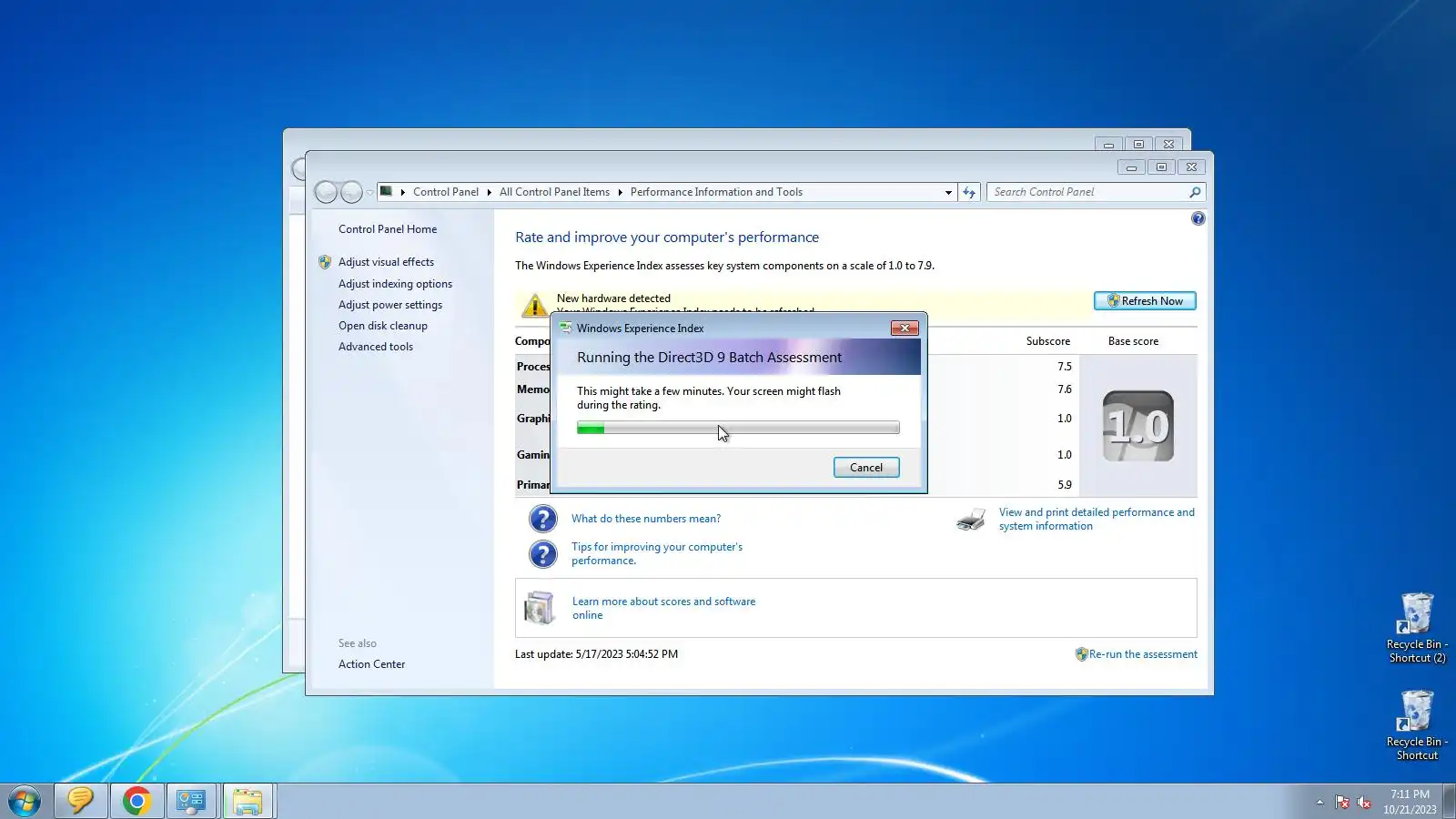The image size is (1456, 819).
Task: Click the search magnifier icon
Action: click(1196, 192)
